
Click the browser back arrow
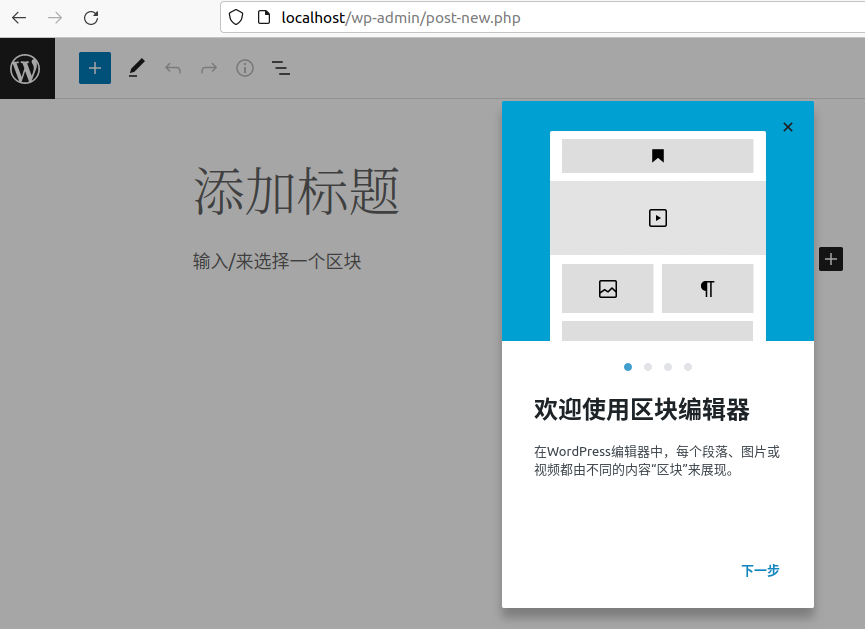pyautogui.click(x=19, y=18)
